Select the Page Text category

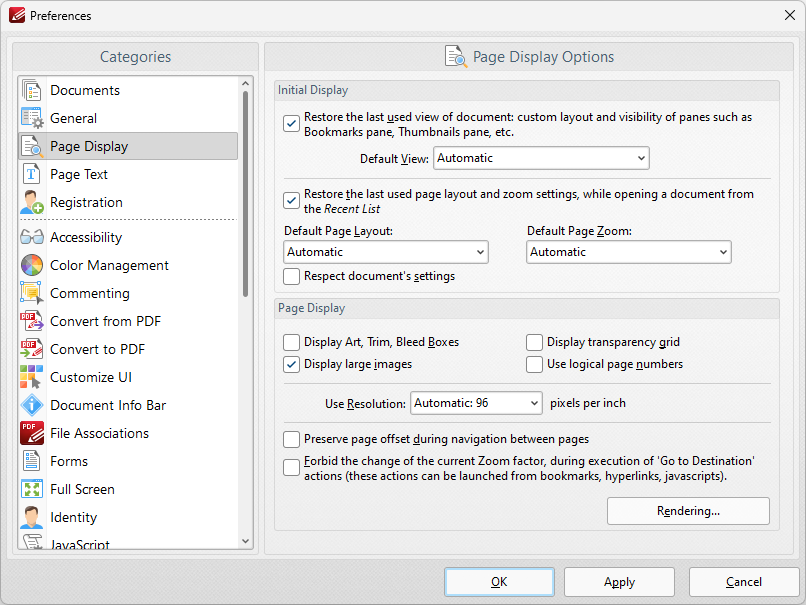click(x=129, y=174)
